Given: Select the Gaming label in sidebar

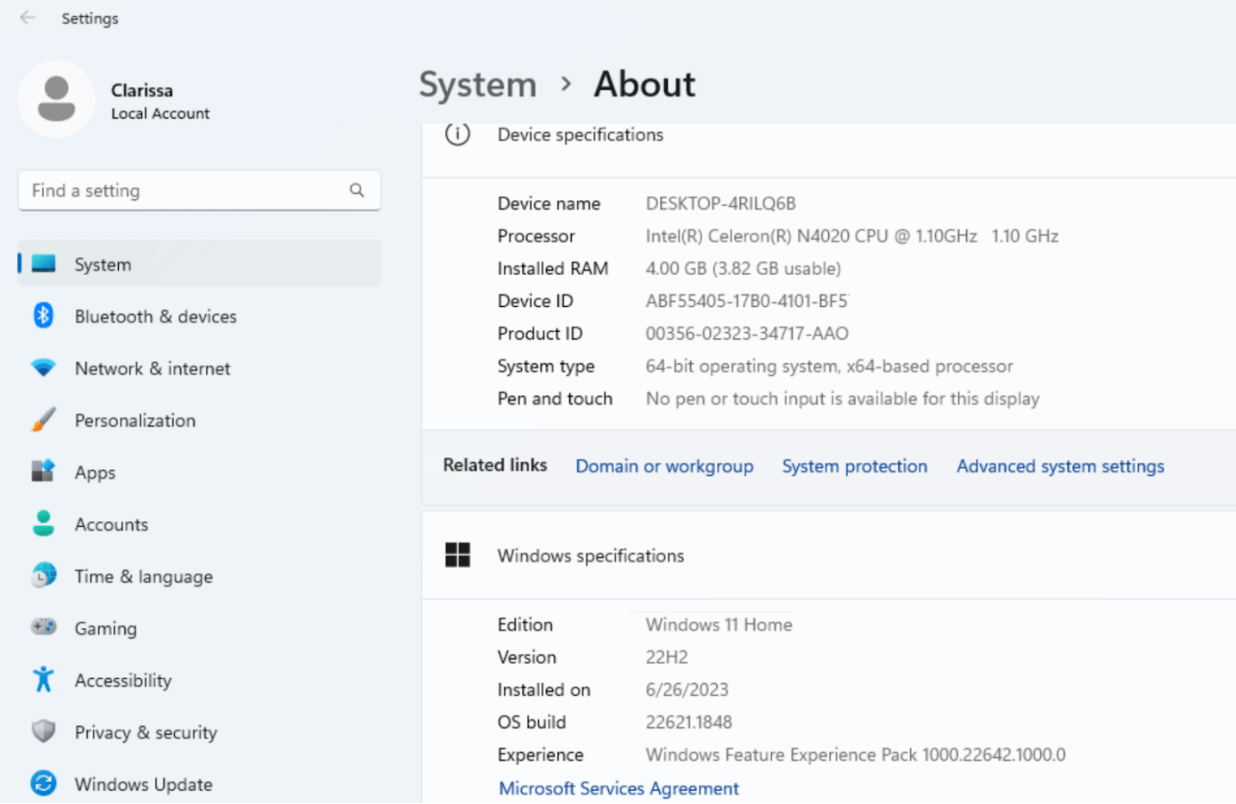Looking at the screenshot, I should point(105,628).
